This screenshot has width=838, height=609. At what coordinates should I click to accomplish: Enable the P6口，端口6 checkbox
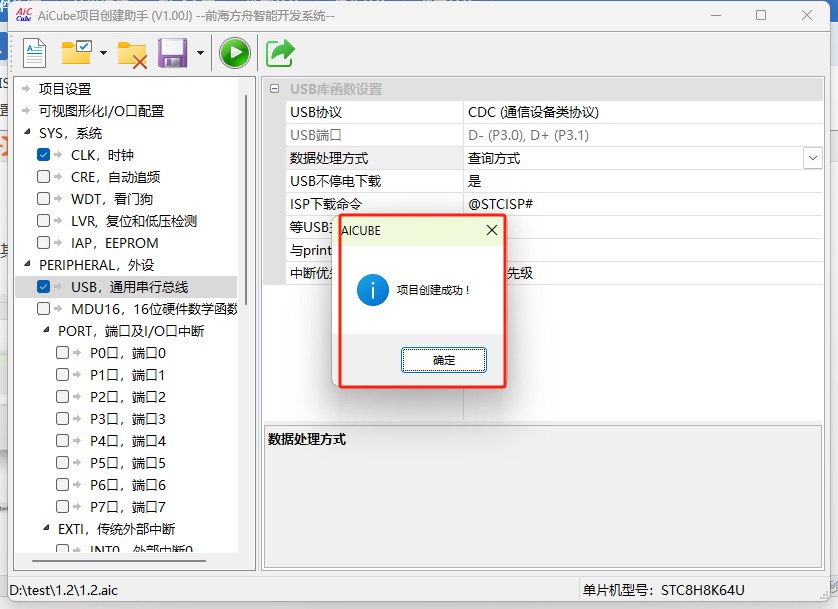point(63,484)
